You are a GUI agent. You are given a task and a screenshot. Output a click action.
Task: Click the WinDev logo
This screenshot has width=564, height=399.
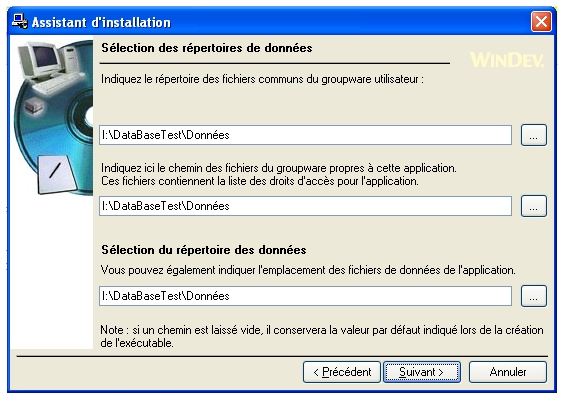(507, 60)
